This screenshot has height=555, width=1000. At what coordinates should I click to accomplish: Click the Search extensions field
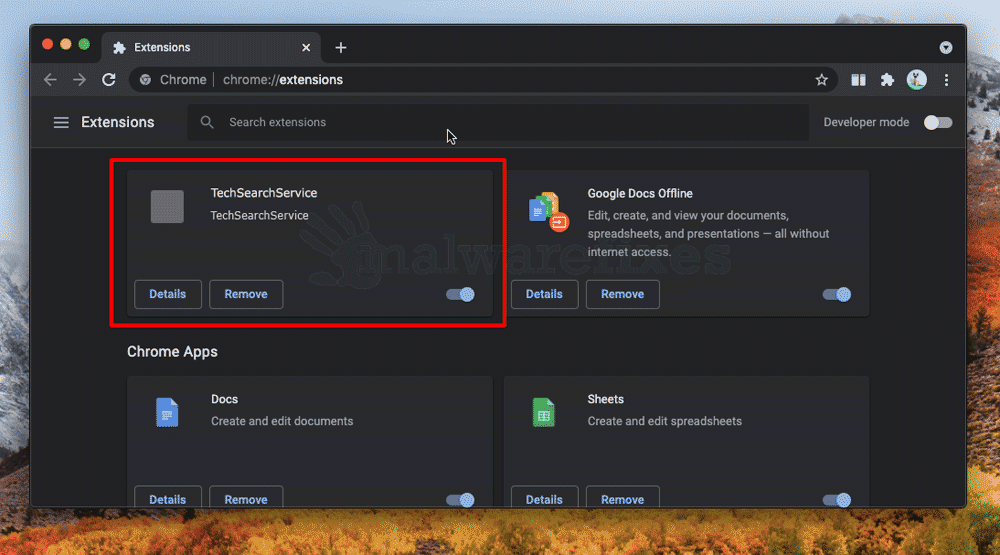pyautogui.click(x=497, y=122)
